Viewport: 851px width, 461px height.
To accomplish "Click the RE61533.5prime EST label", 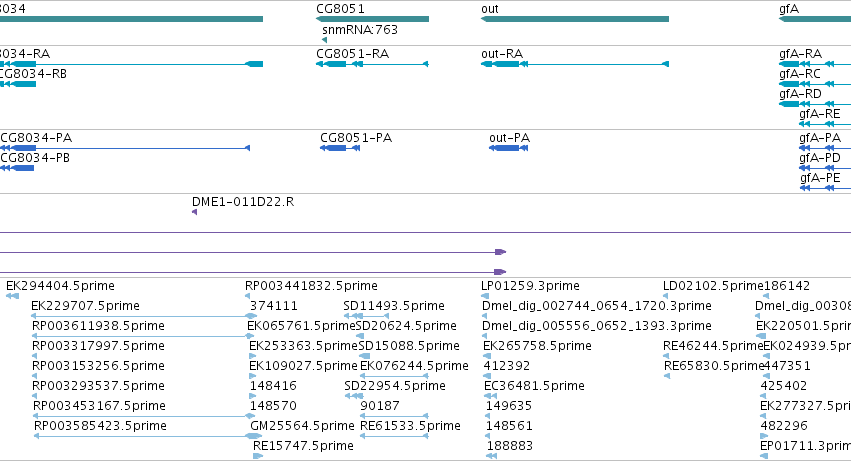I will tap(410, 426).
